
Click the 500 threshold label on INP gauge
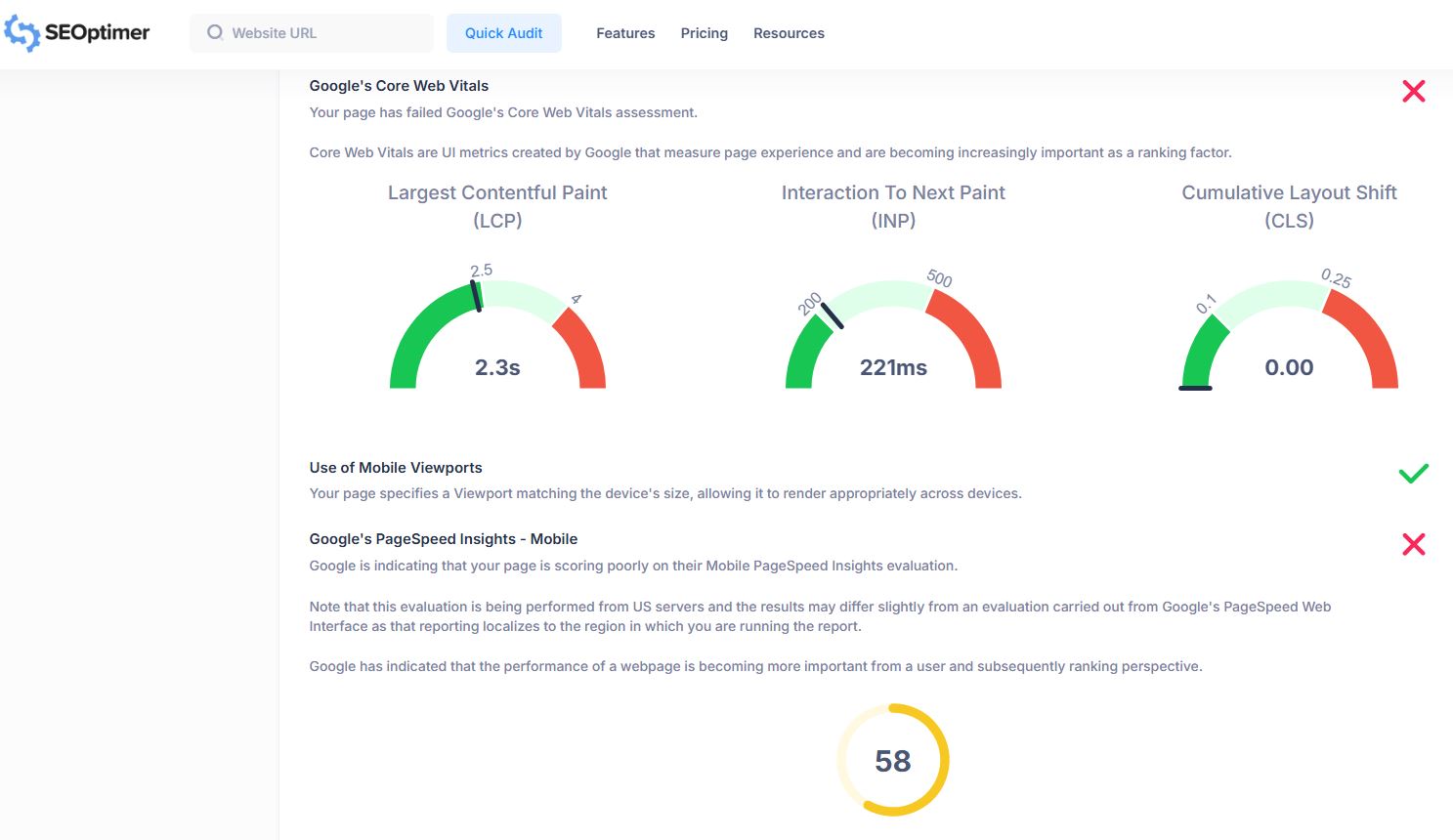point(939,278)
